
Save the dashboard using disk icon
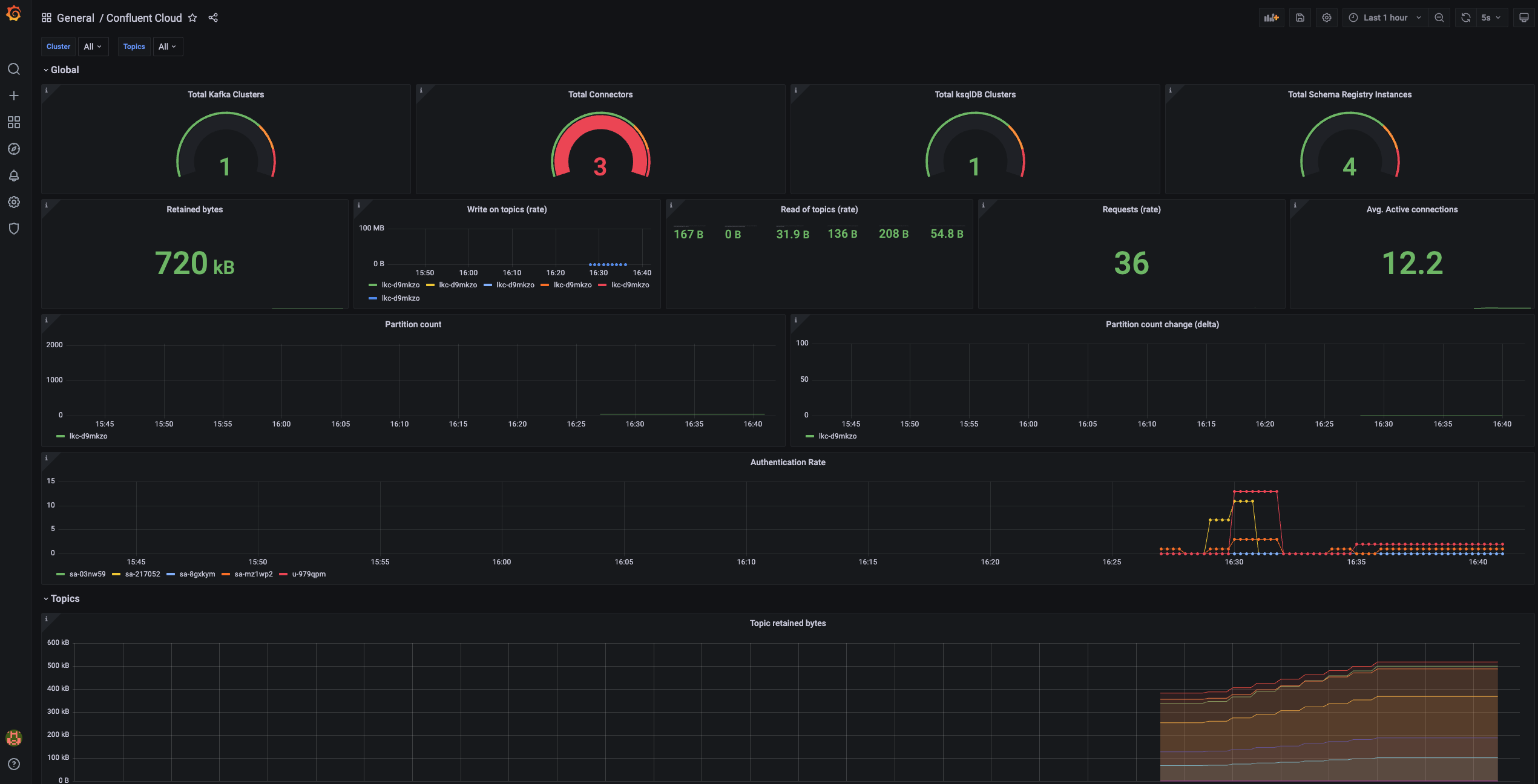tap(1300, 18)
